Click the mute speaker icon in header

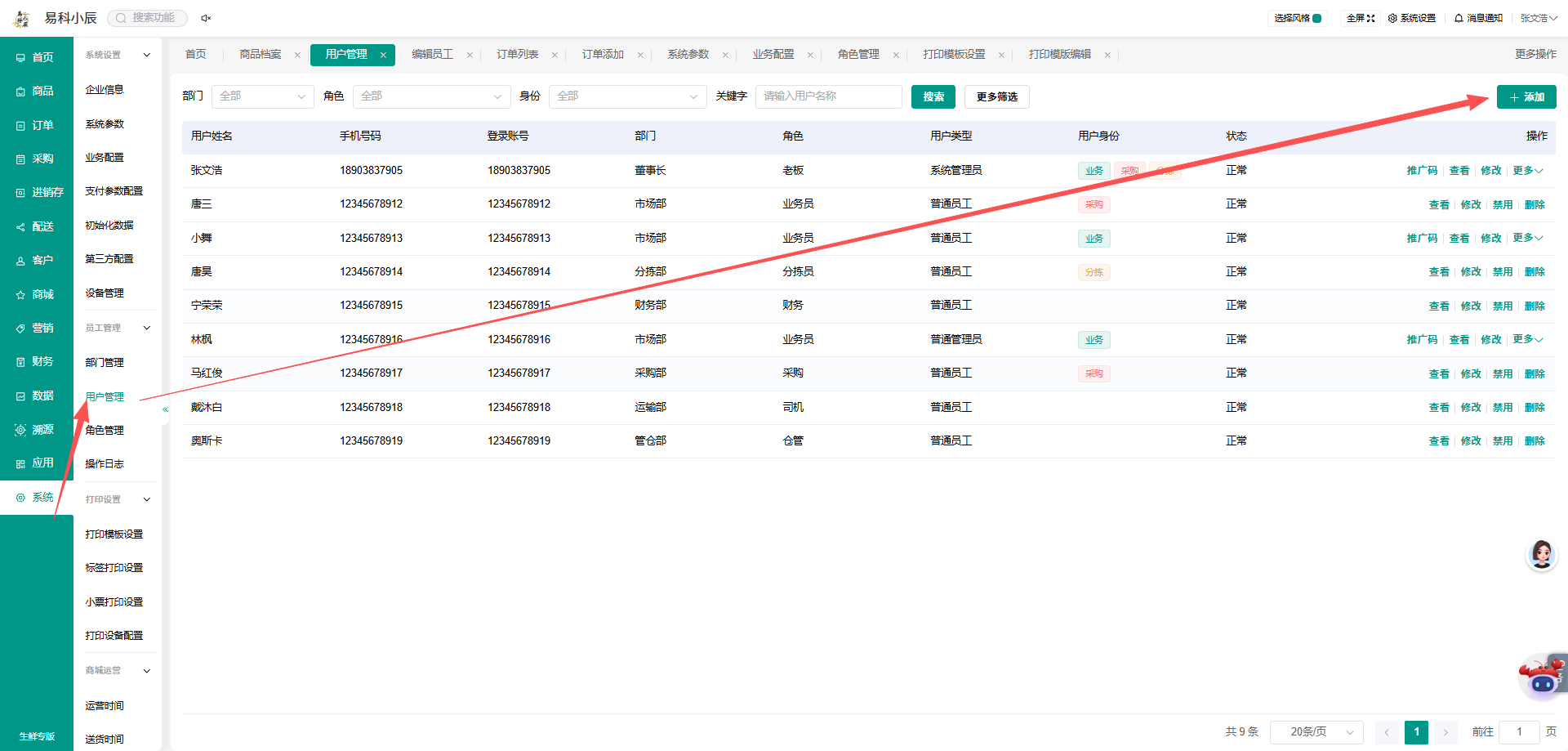coord(206,18)
